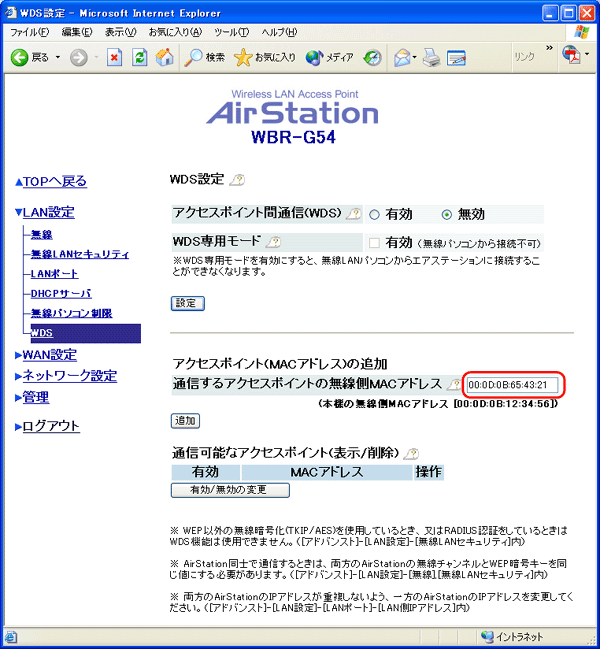This screenshot has width=600, height=649.
Task: Open help icon beside MAC address field
Action: (454, 385)
